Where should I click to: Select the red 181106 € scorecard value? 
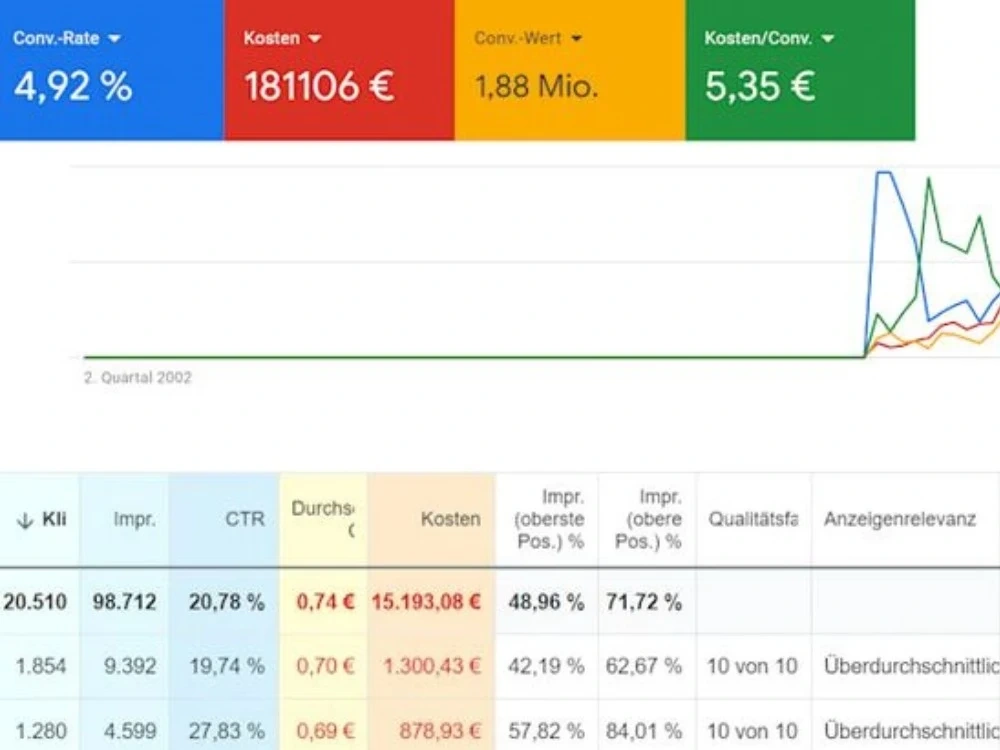click(x=319, y=86)
